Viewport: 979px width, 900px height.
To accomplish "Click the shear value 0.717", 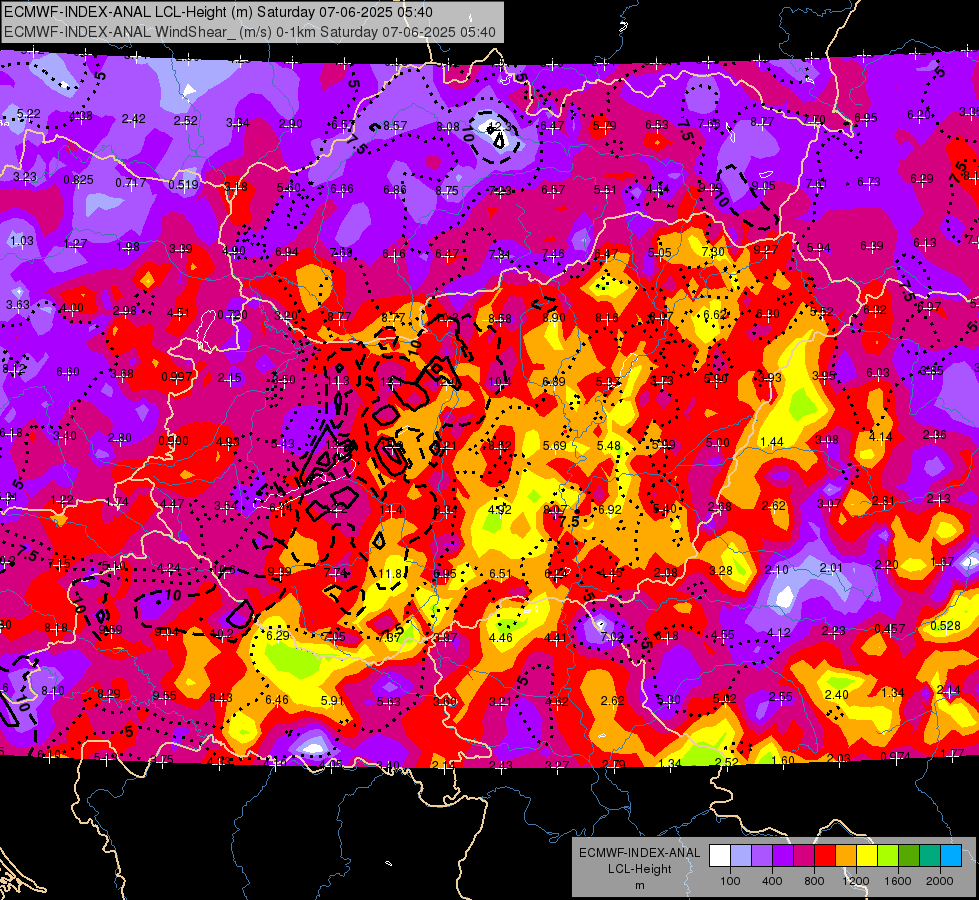I will point(130,182).
